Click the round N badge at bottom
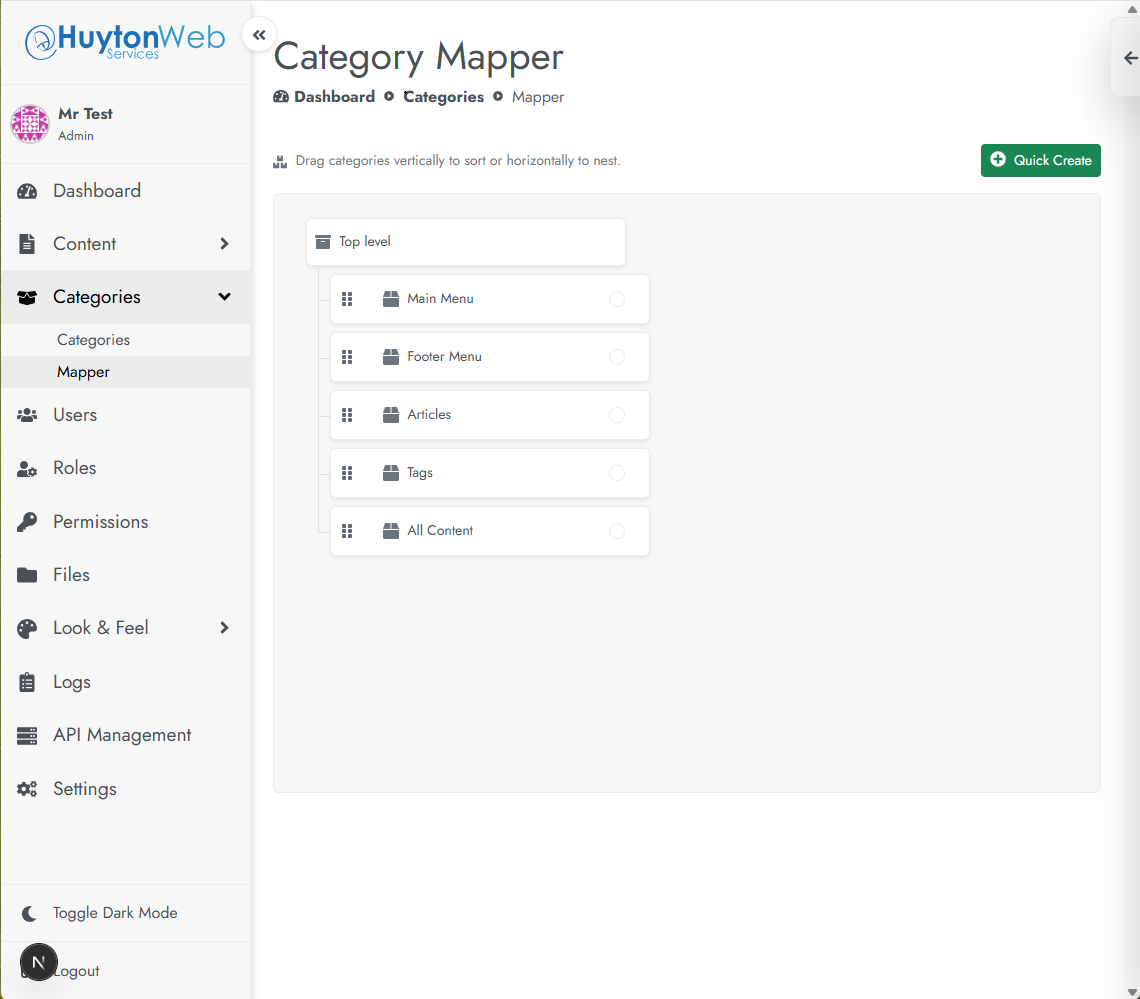This screenshot has width=1140, height=999. 39,962
